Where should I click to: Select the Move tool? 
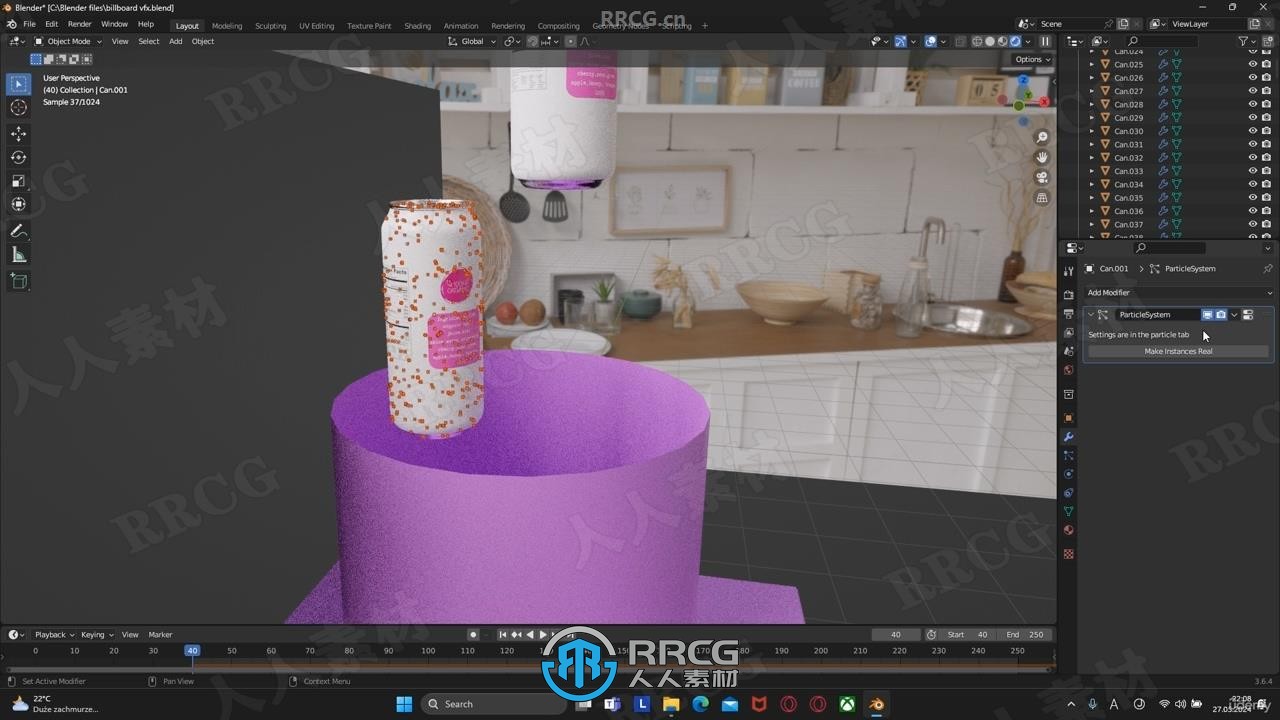pos(18,133)
